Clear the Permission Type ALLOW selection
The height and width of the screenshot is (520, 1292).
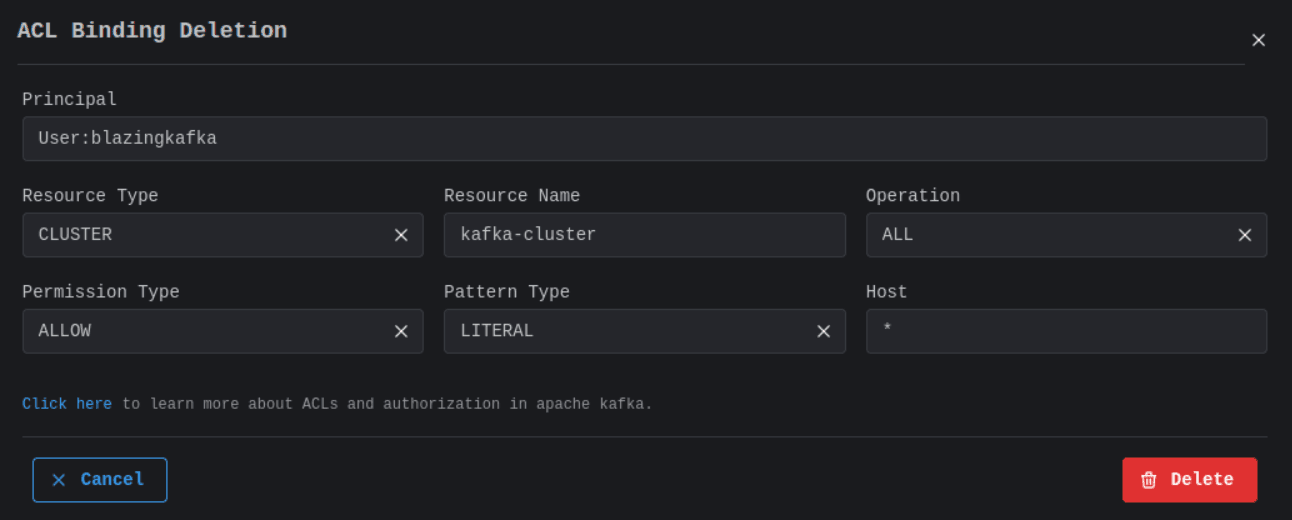[401, 331]
